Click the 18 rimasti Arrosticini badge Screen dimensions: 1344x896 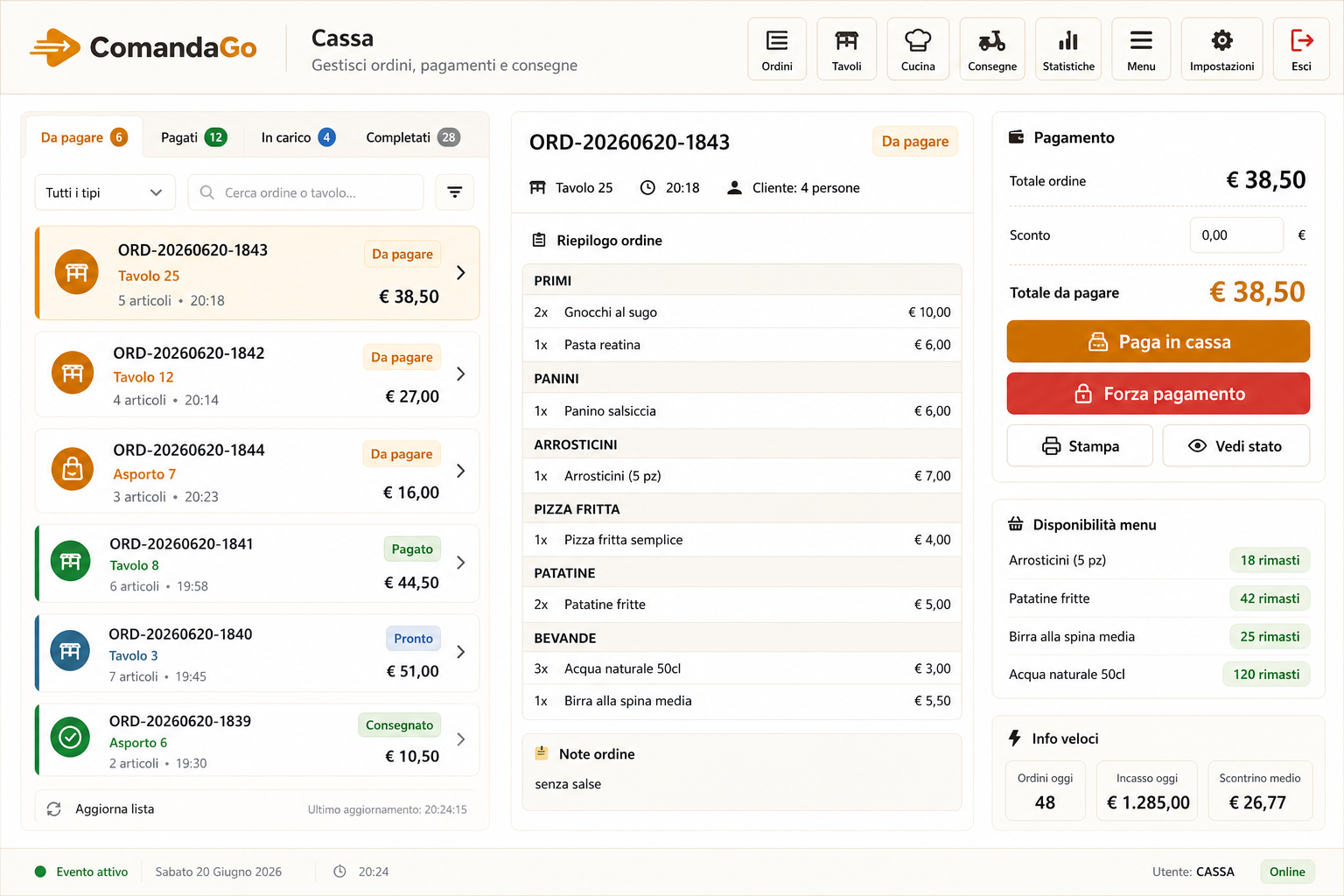click(1270, 560)
